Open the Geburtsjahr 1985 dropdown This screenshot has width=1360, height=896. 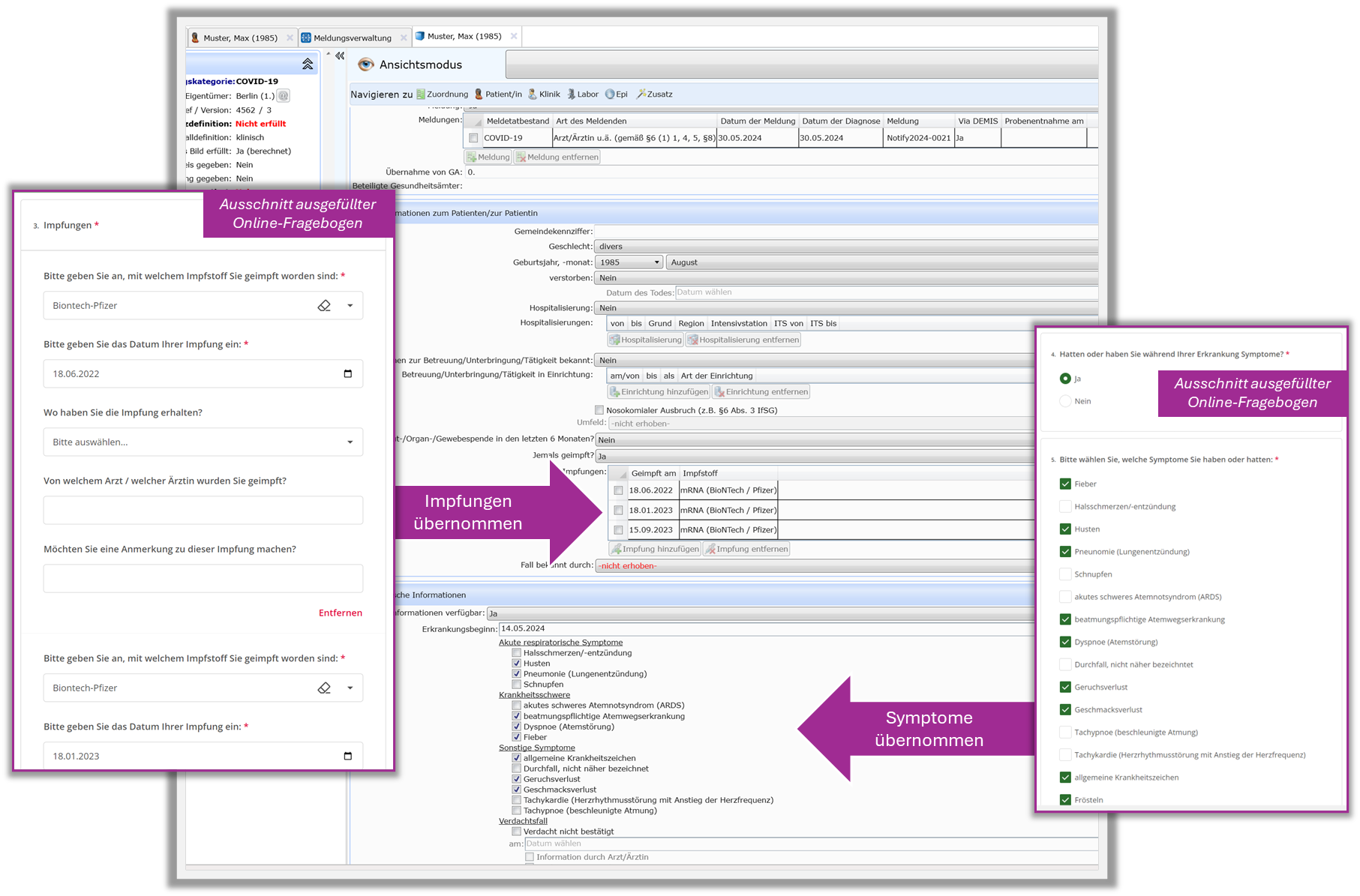657,262
